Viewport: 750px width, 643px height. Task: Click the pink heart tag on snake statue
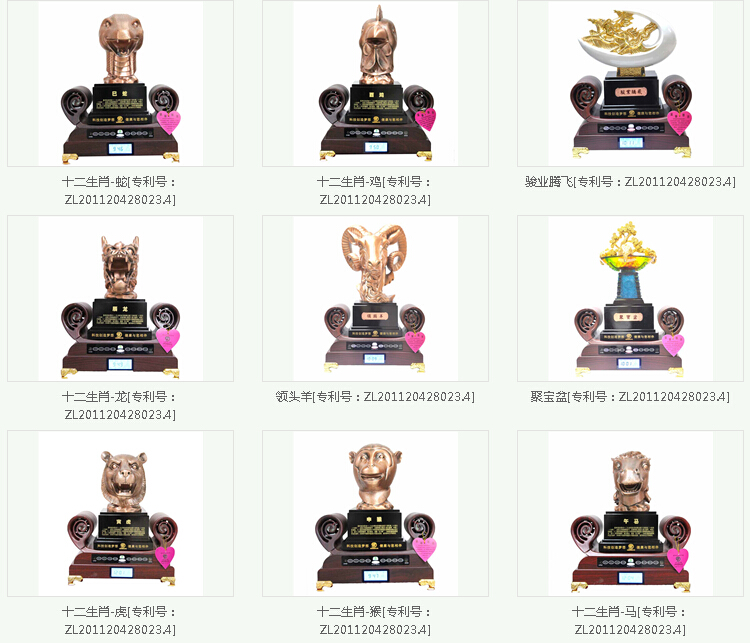pos(168,122)
